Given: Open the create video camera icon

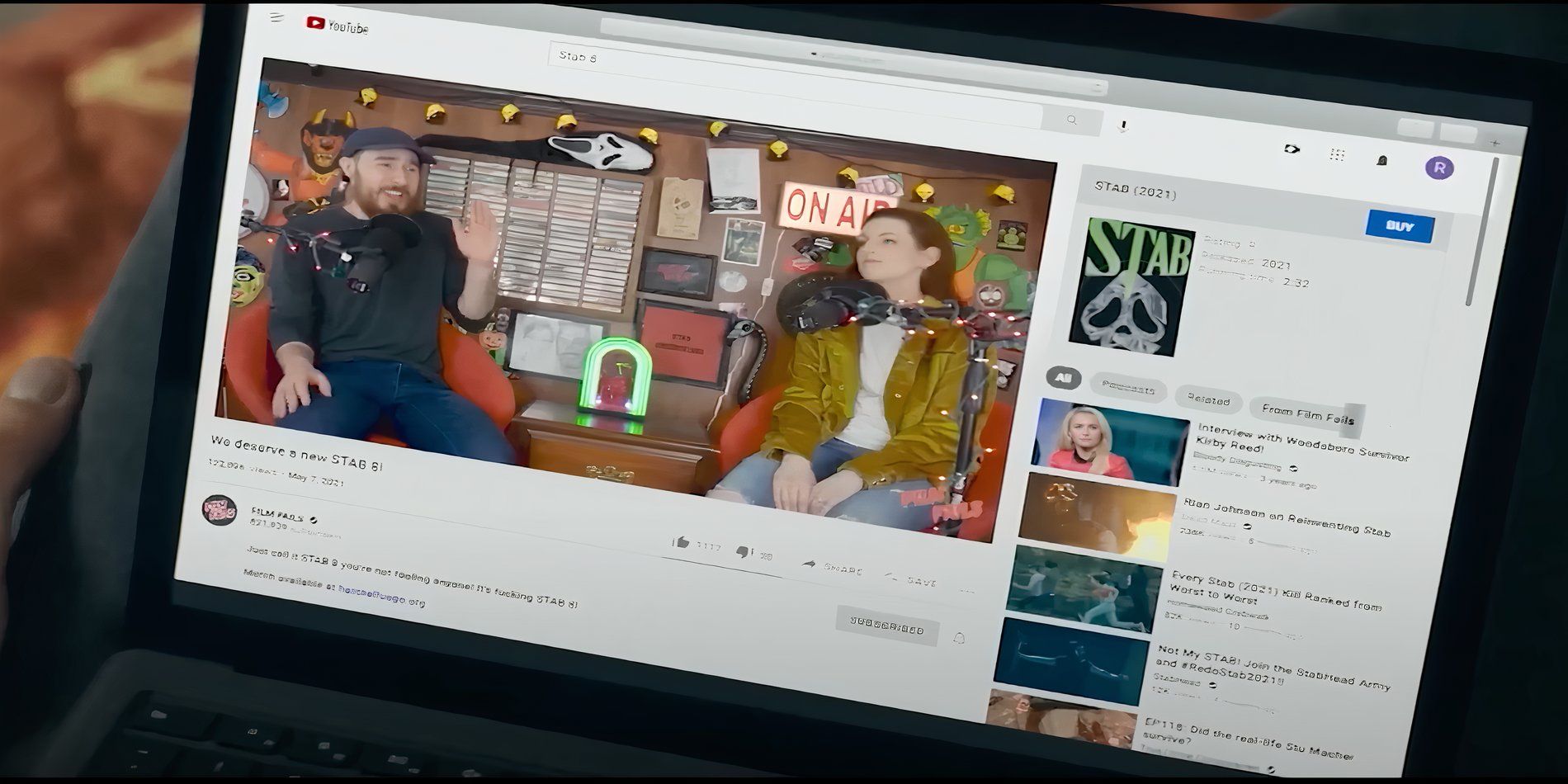Looking at the screenshot, I should click(1292, 149).
